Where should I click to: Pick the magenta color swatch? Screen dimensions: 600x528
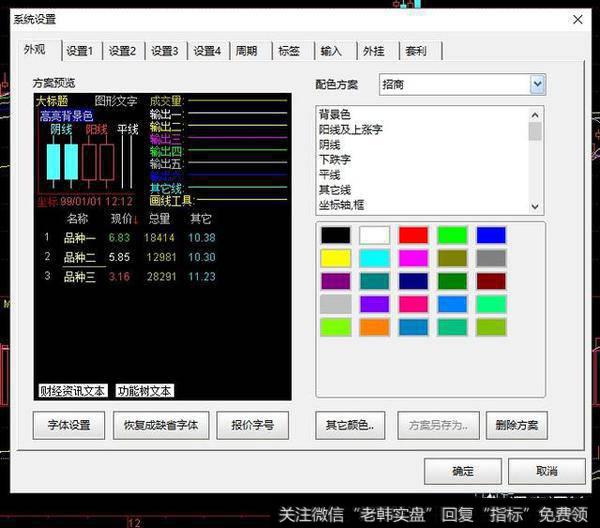tap(413, 258)
